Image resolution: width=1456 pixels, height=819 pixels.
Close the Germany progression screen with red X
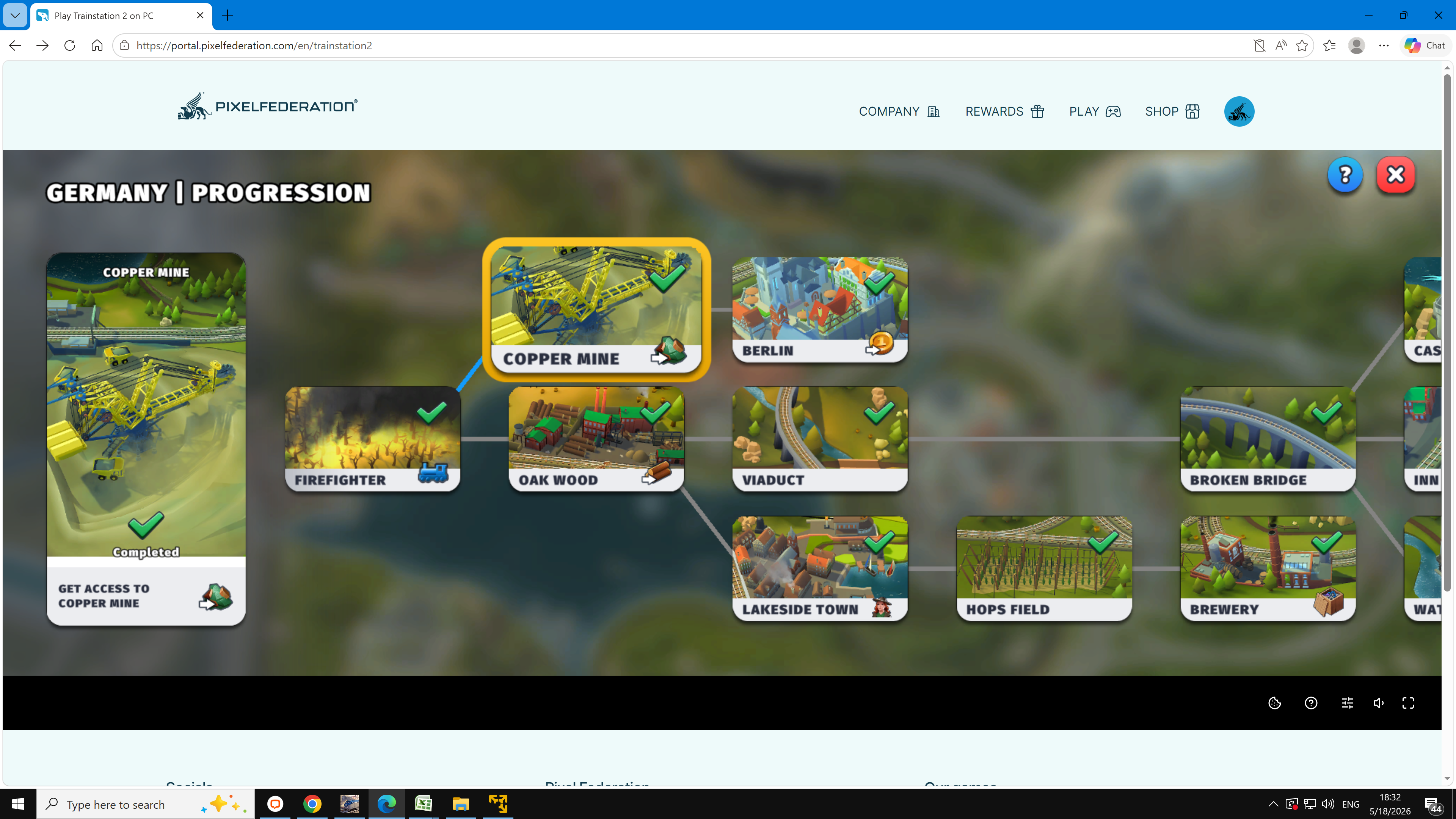[x=1395, y=175]
